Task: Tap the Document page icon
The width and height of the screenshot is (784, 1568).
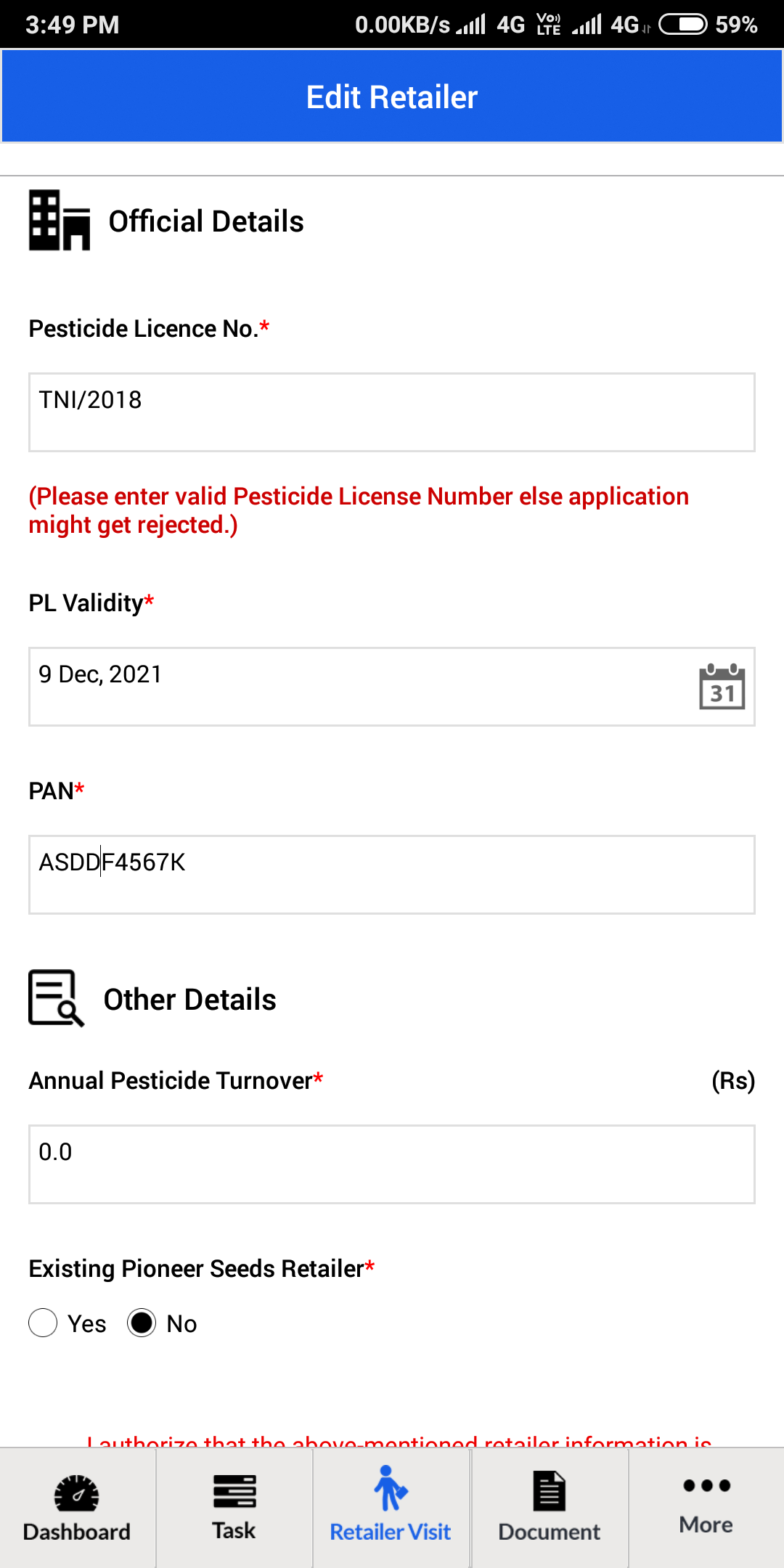Action: [550, 1491]
